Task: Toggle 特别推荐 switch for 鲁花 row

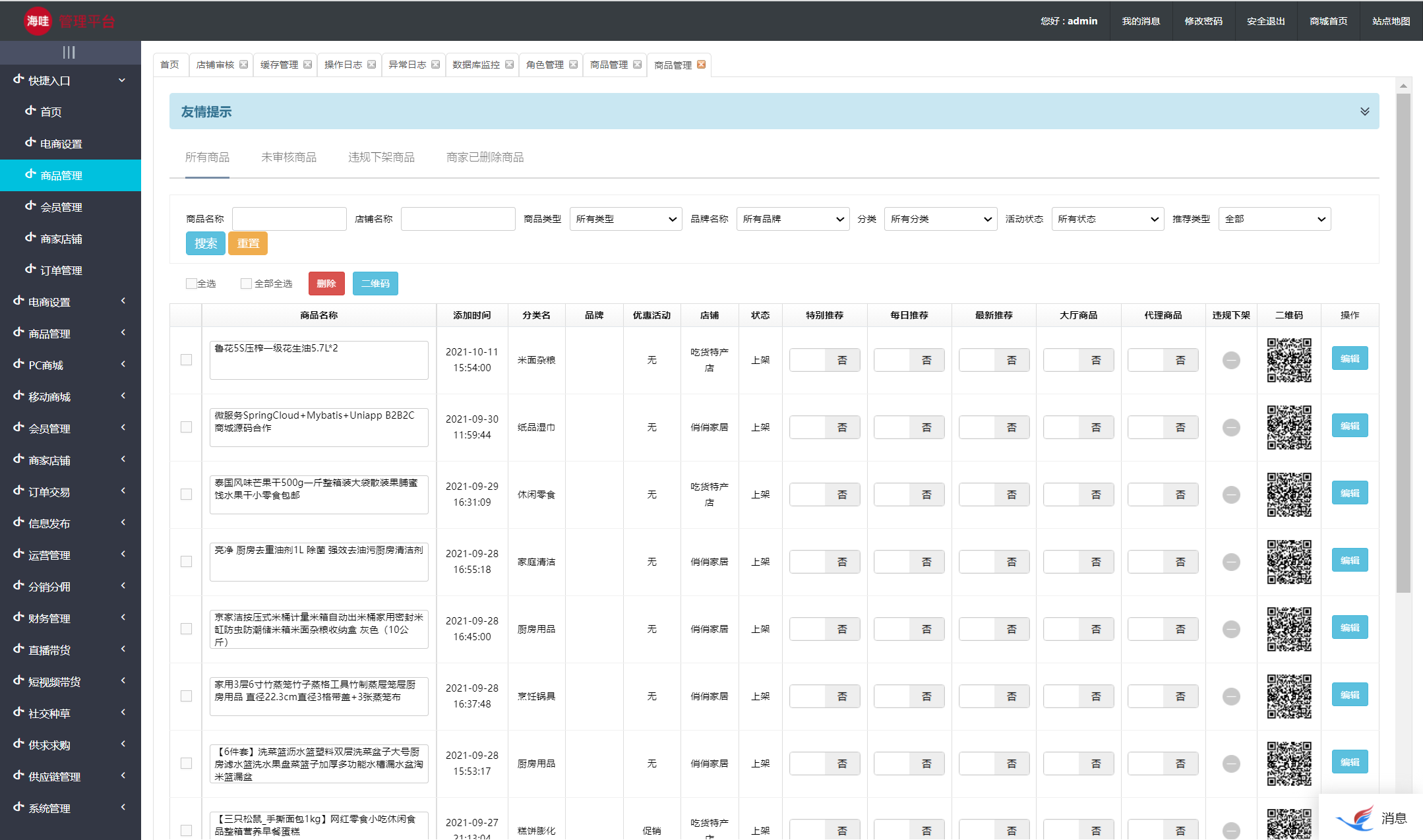Action: tap(824, 360)
